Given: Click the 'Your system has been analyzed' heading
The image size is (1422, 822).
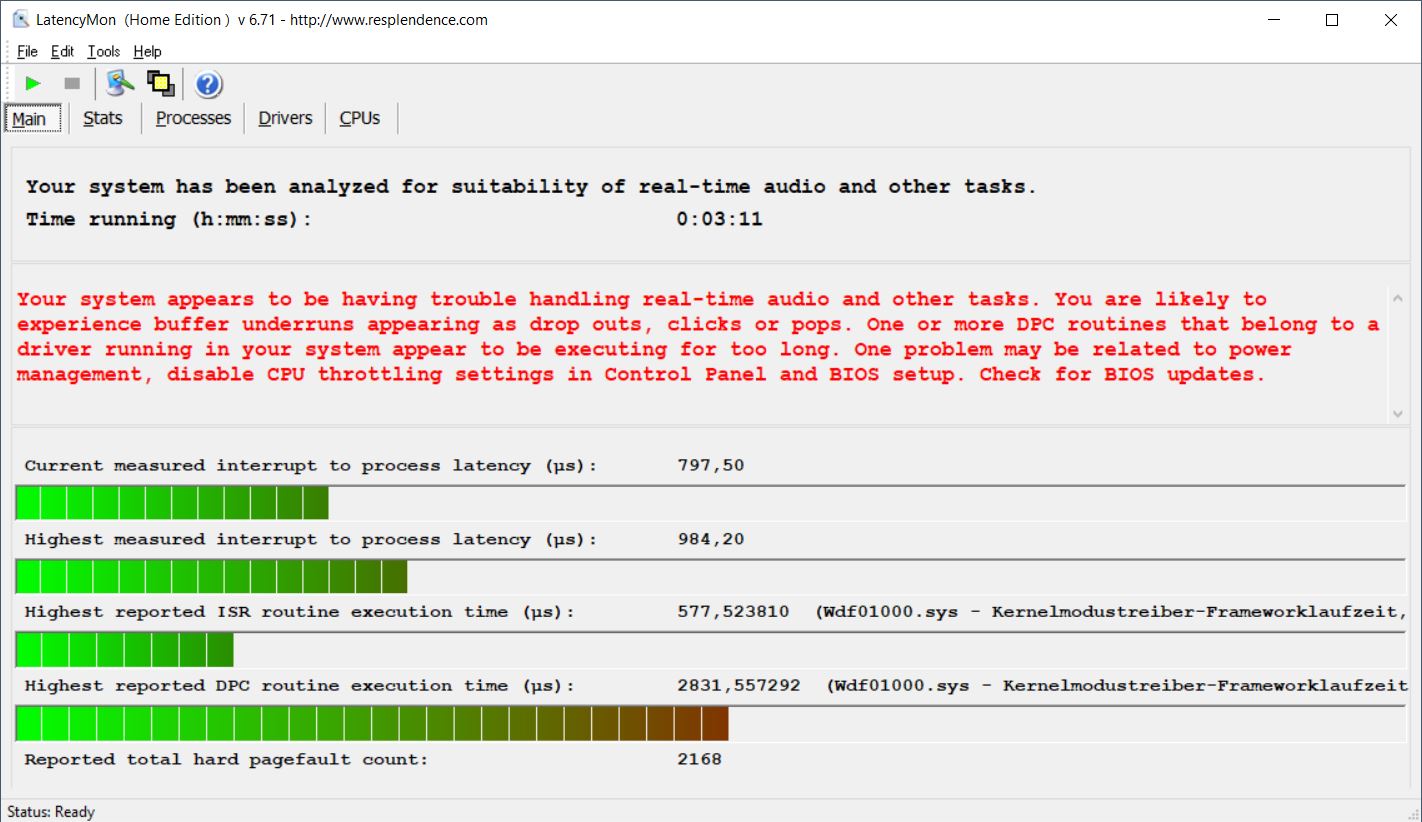Looking at the screenshot, I should 531,187.
